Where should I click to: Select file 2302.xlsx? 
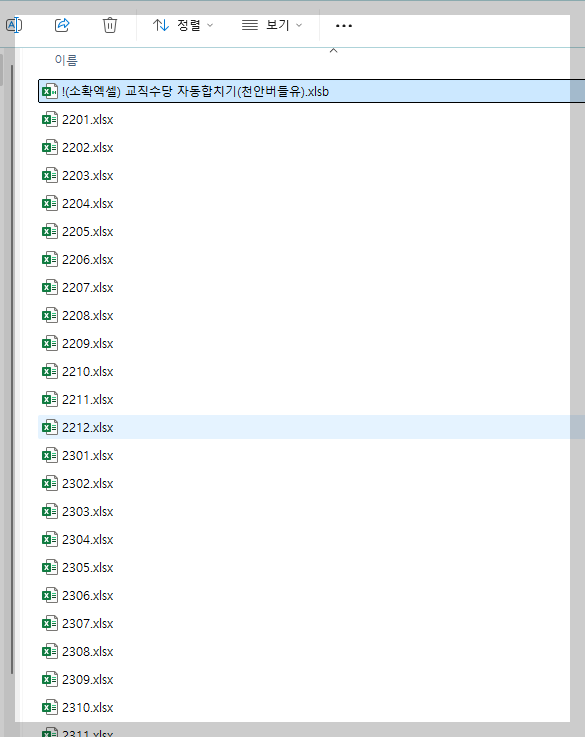click(87, 484)
